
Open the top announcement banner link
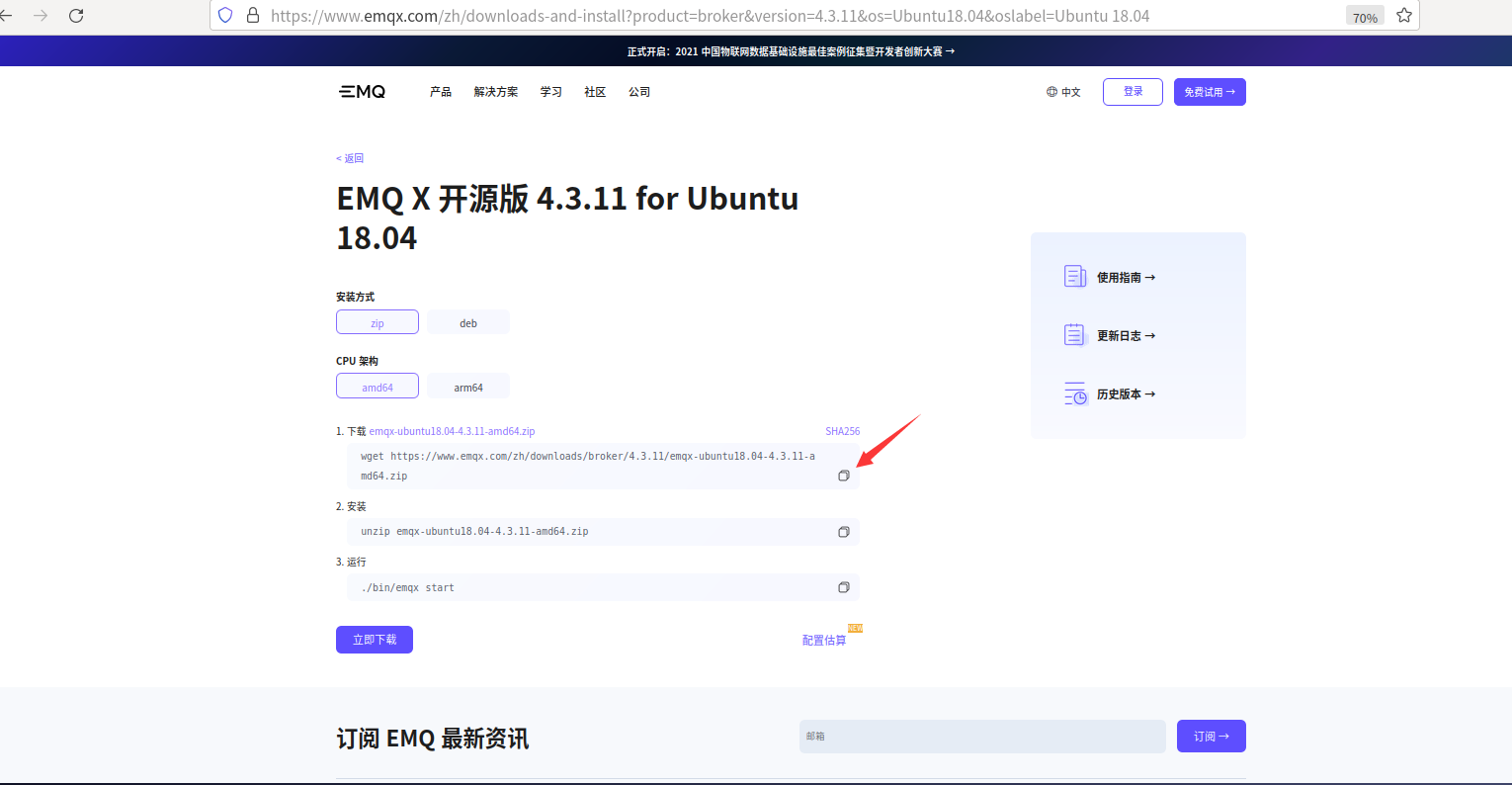(x=791, y=51)
